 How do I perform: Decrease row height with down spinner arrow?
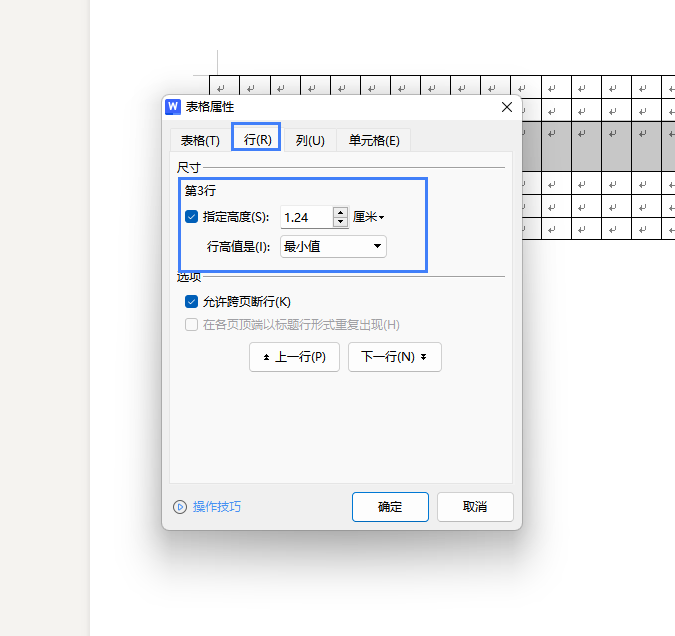341,222
